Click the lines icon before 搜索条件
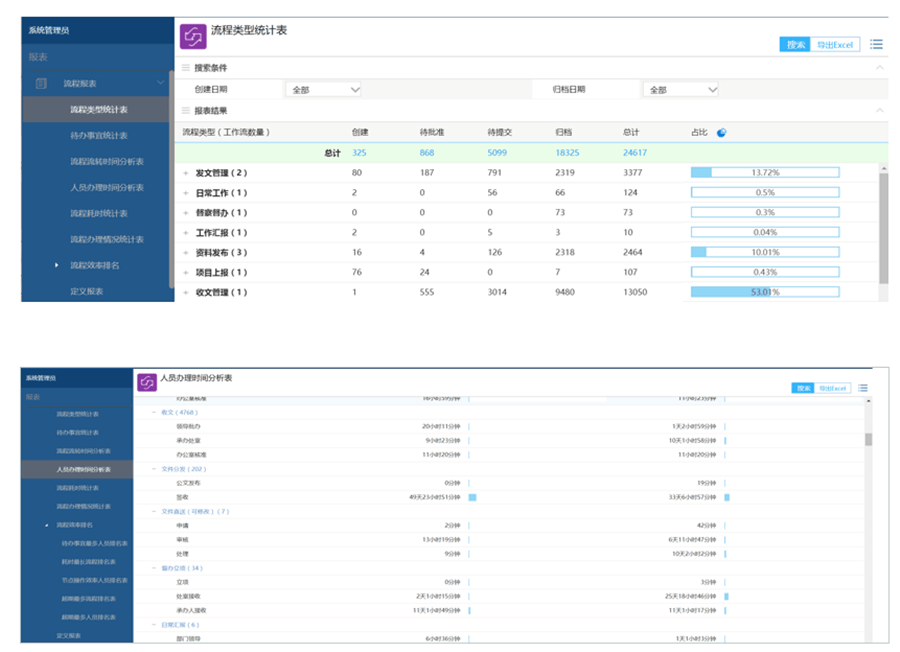The width and height of the screenshot is (900, 652). tap(185, 68)
